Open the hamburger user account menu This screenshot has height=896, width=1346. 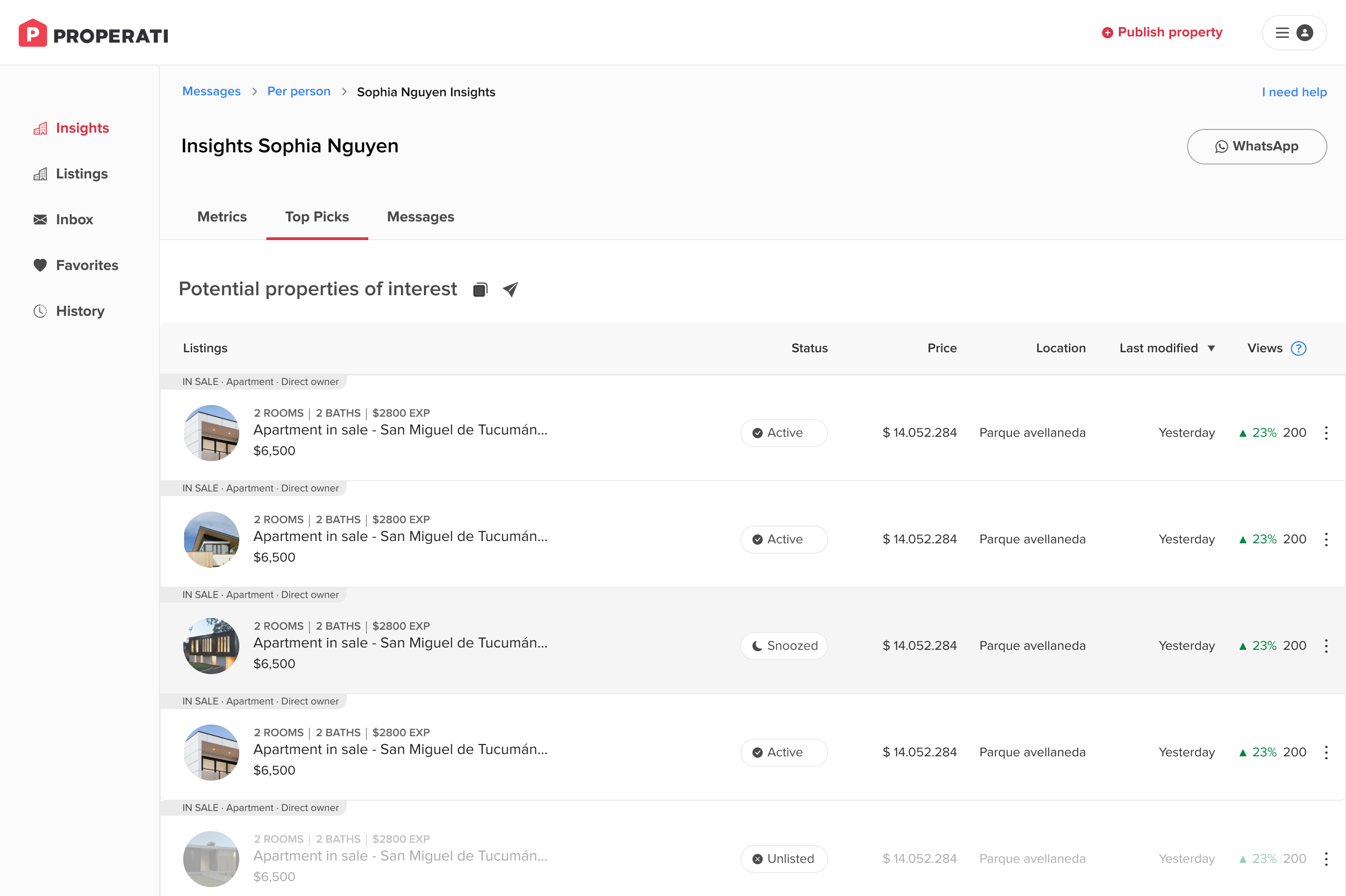pyautogui.click(x=1293, y=33)
